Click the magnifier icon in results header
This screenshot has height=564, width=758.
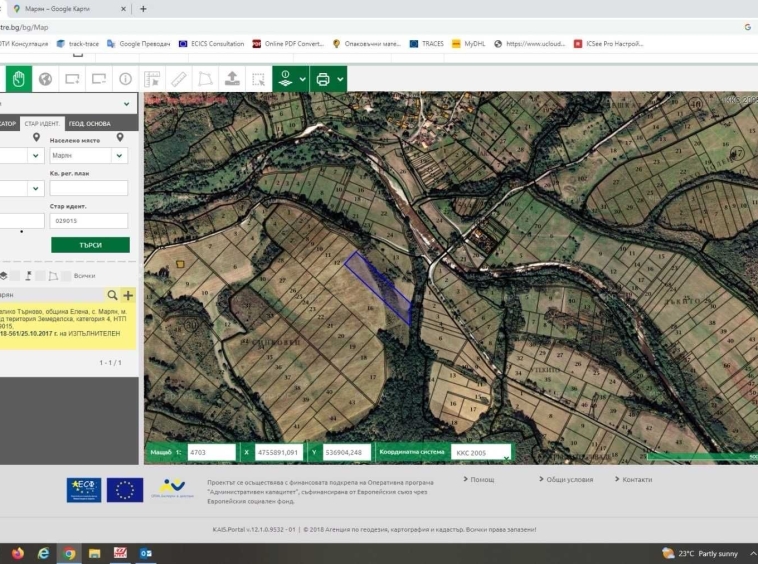point(113,295)
